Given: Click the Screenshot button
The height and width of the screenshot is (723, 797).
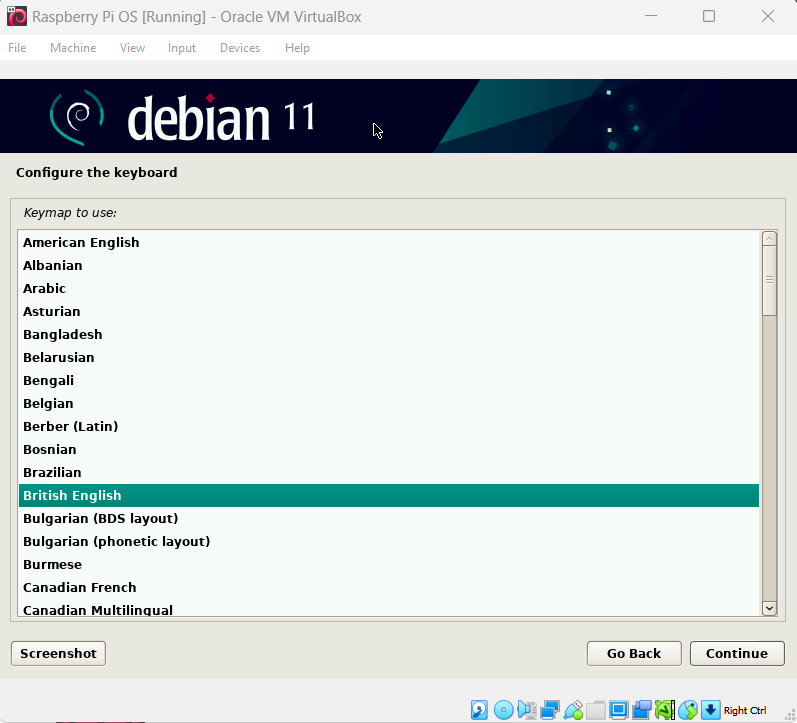Looking at the screenshot, I should [x=58, y=653].
